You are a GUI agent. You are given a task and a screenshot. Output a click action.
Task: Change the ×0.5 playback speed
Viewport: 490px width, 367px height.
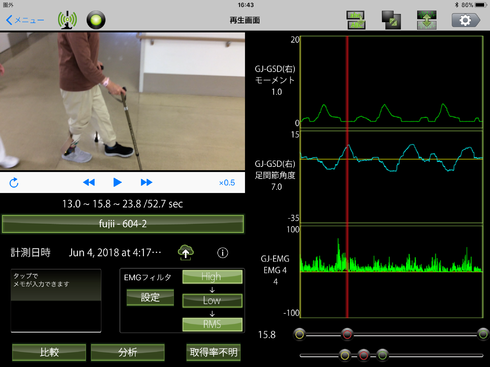click(x=227, y=183)
